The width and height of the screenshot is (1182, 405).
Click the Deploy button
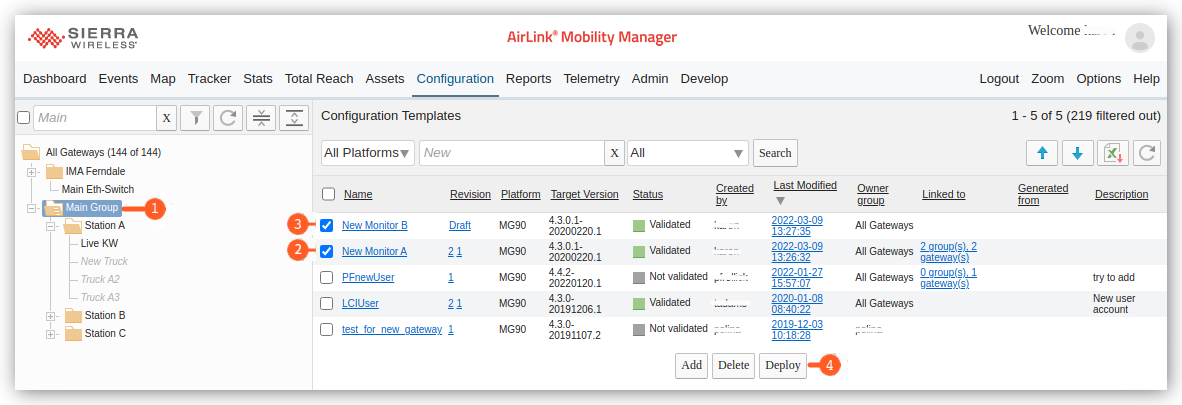click(782, 366)
